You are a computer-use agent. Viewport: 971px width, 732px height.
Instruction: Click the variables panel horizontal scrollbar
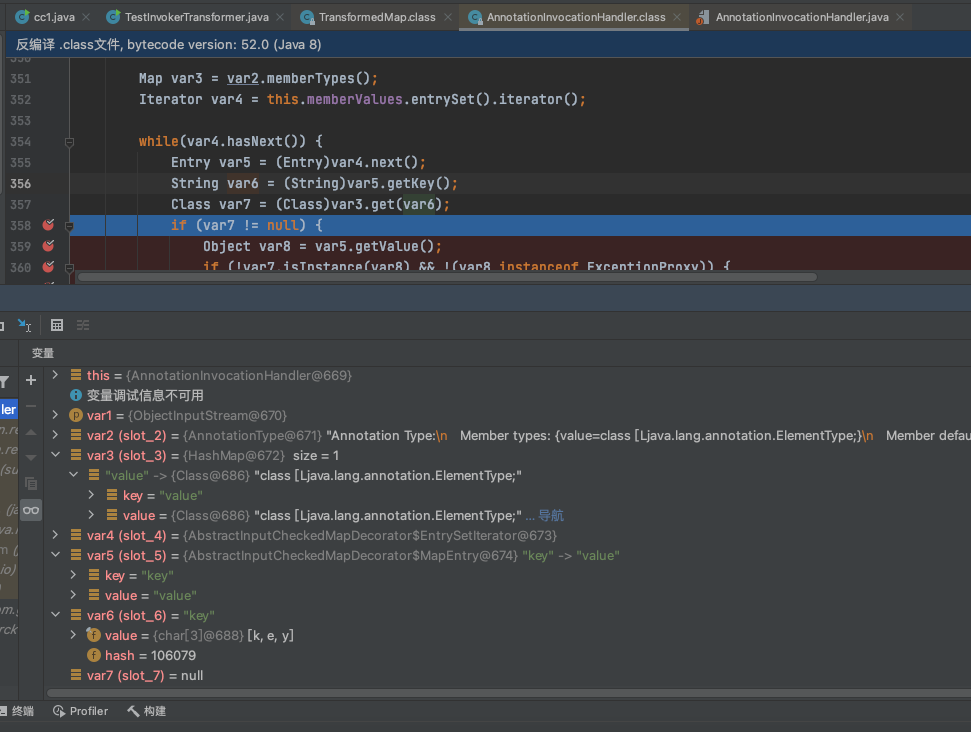tap(508, 693)
